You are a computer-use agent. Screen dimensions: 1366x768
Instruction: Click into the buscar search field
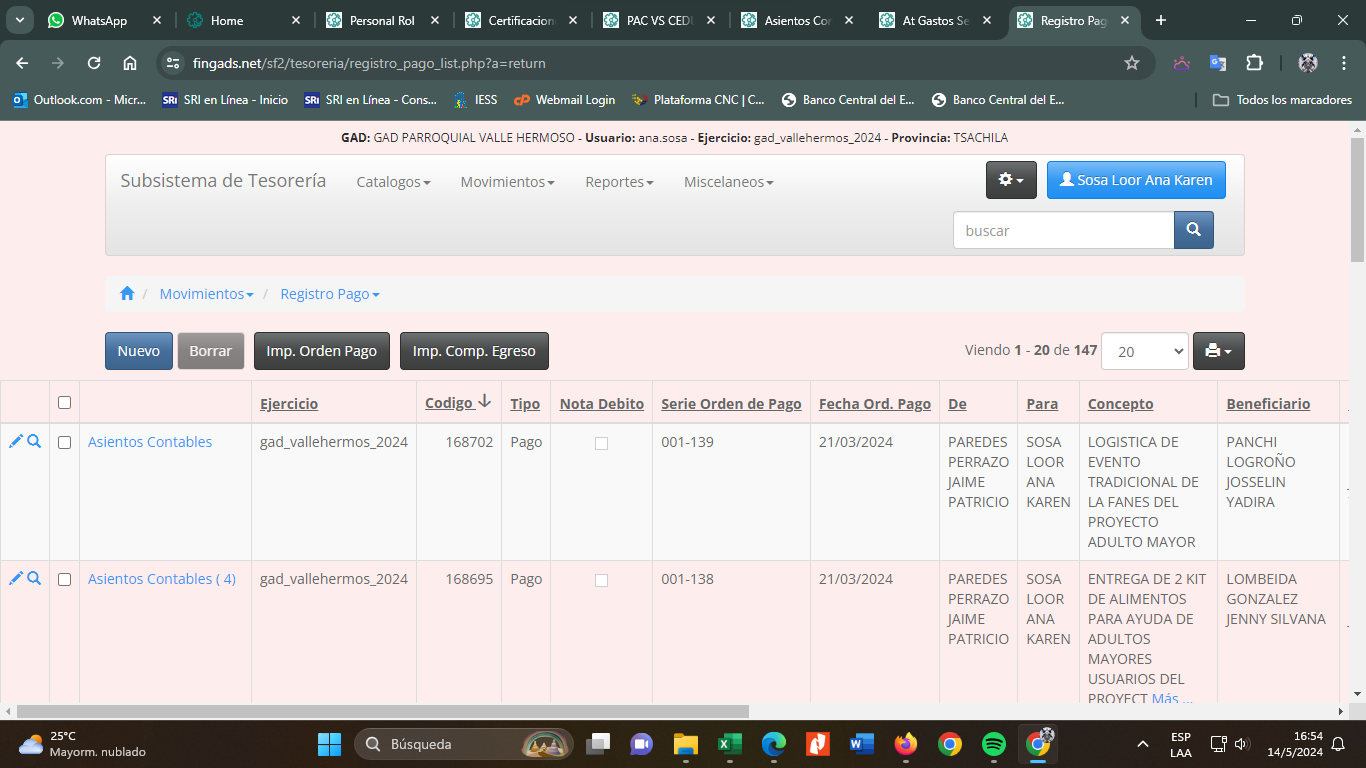pos(1062,230)
